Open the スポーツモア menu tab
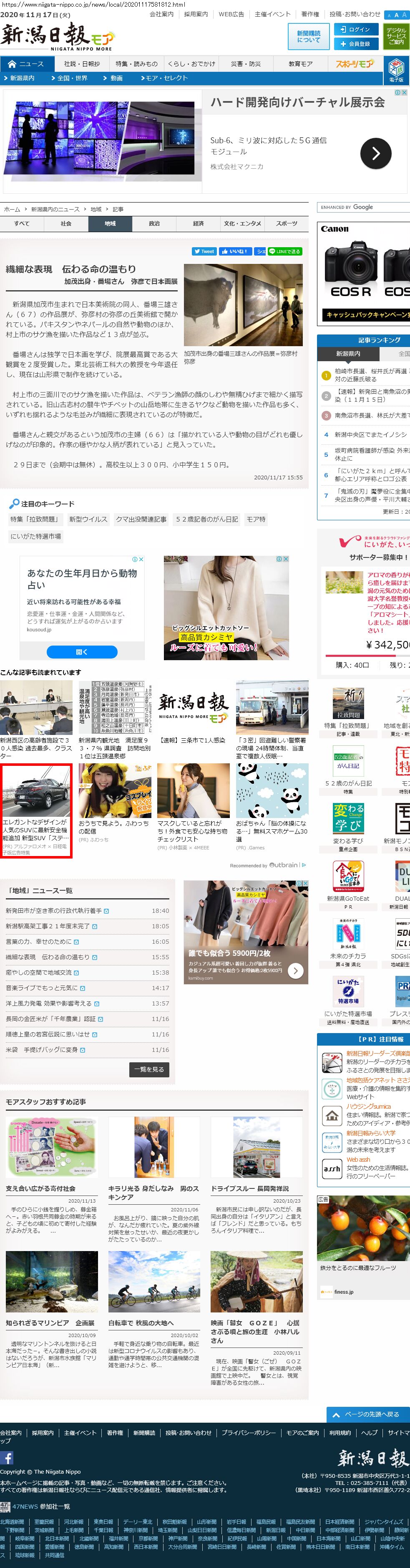Image resolution: width=410 pixels, height=1568 pixels. 355,64
